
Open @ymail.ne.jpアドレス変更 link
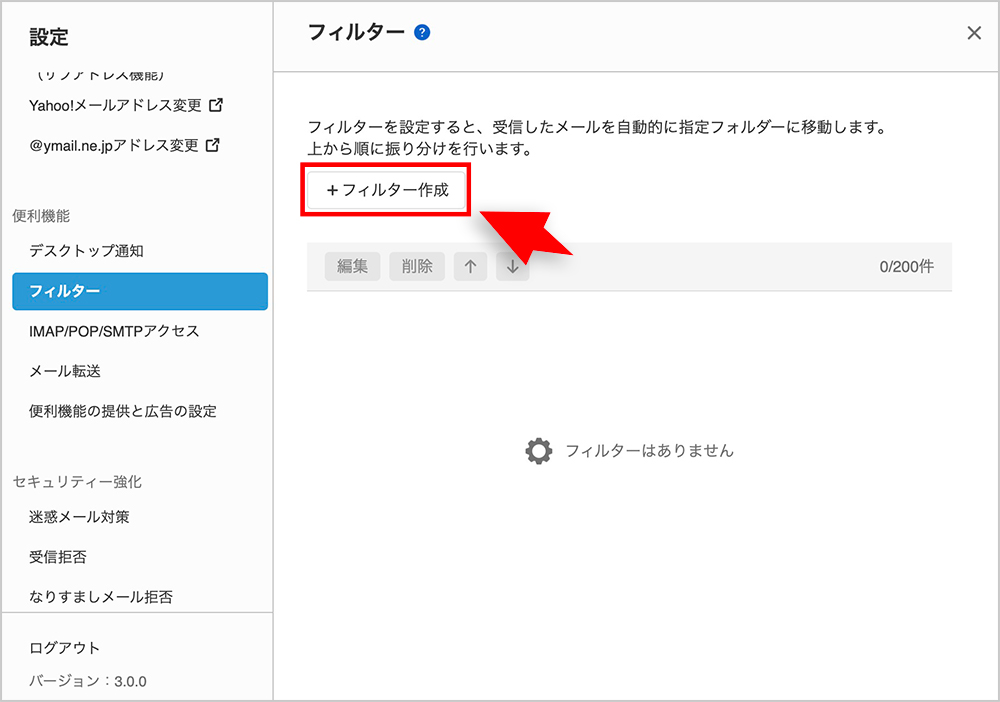[114, 145]
